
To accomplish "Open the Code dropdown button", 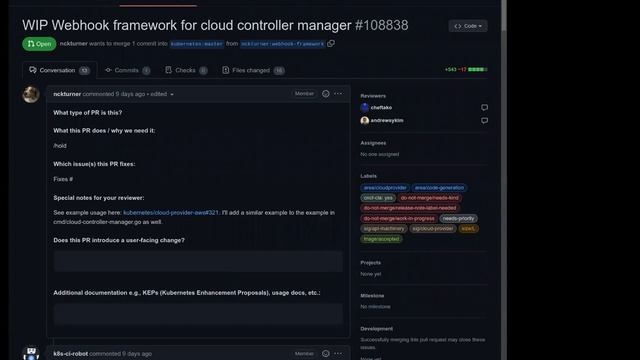I will (x=468, y=26).
